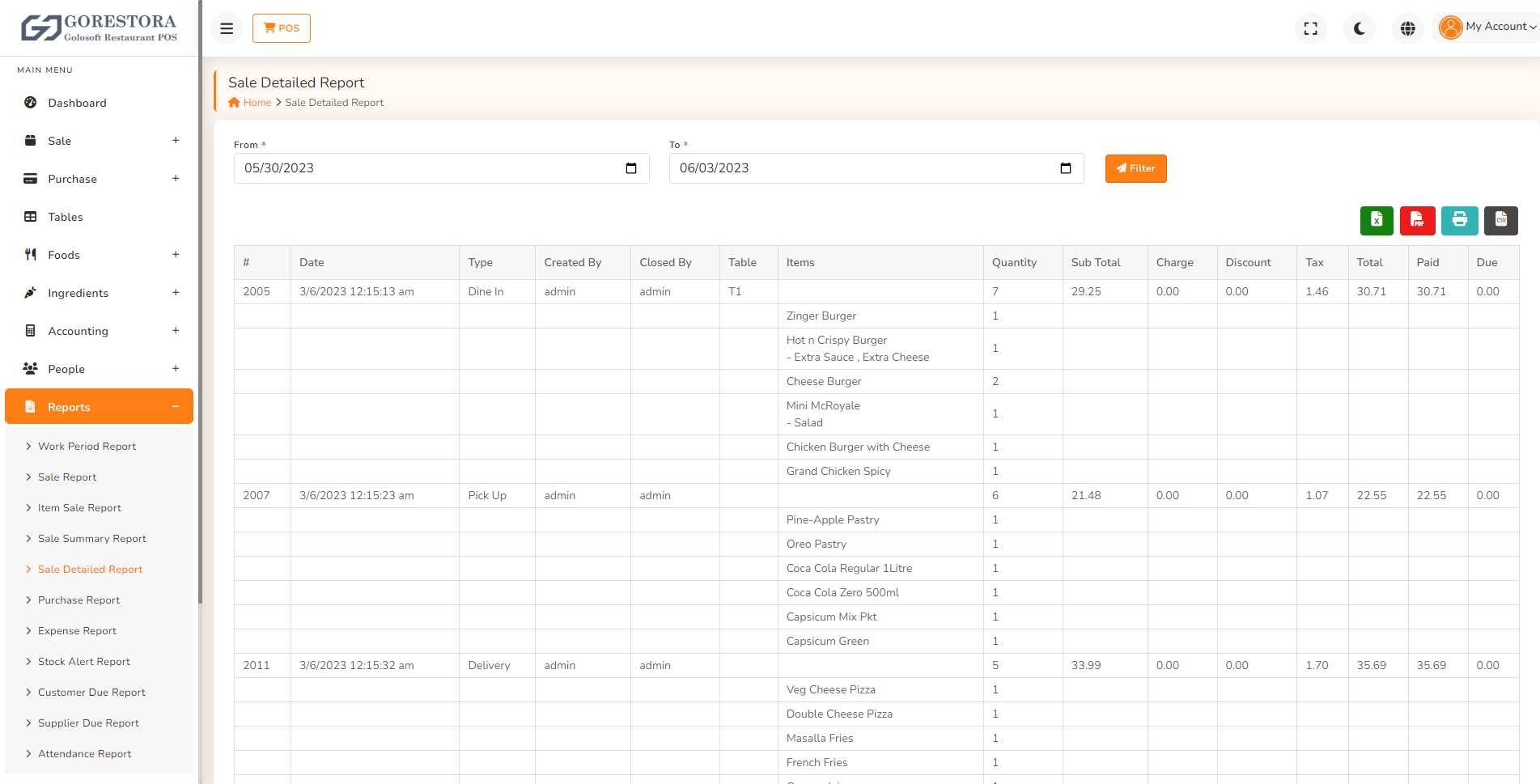Open the Dashboard menu item

(77, 103)
